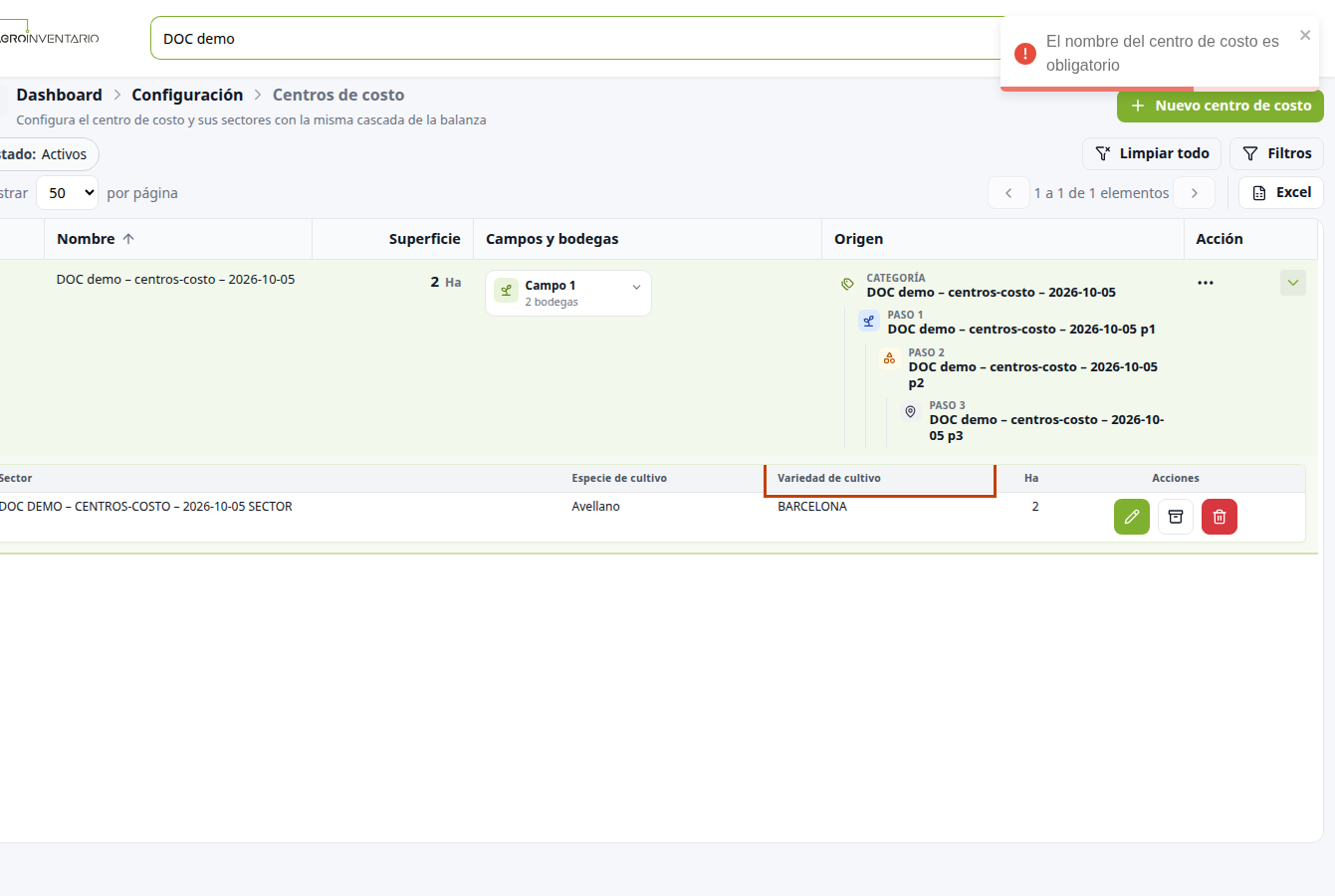Open the three-dots action menu for the row
Image resolution: width=1335 pixels, height=896 pixels.
pos(1206,283)
